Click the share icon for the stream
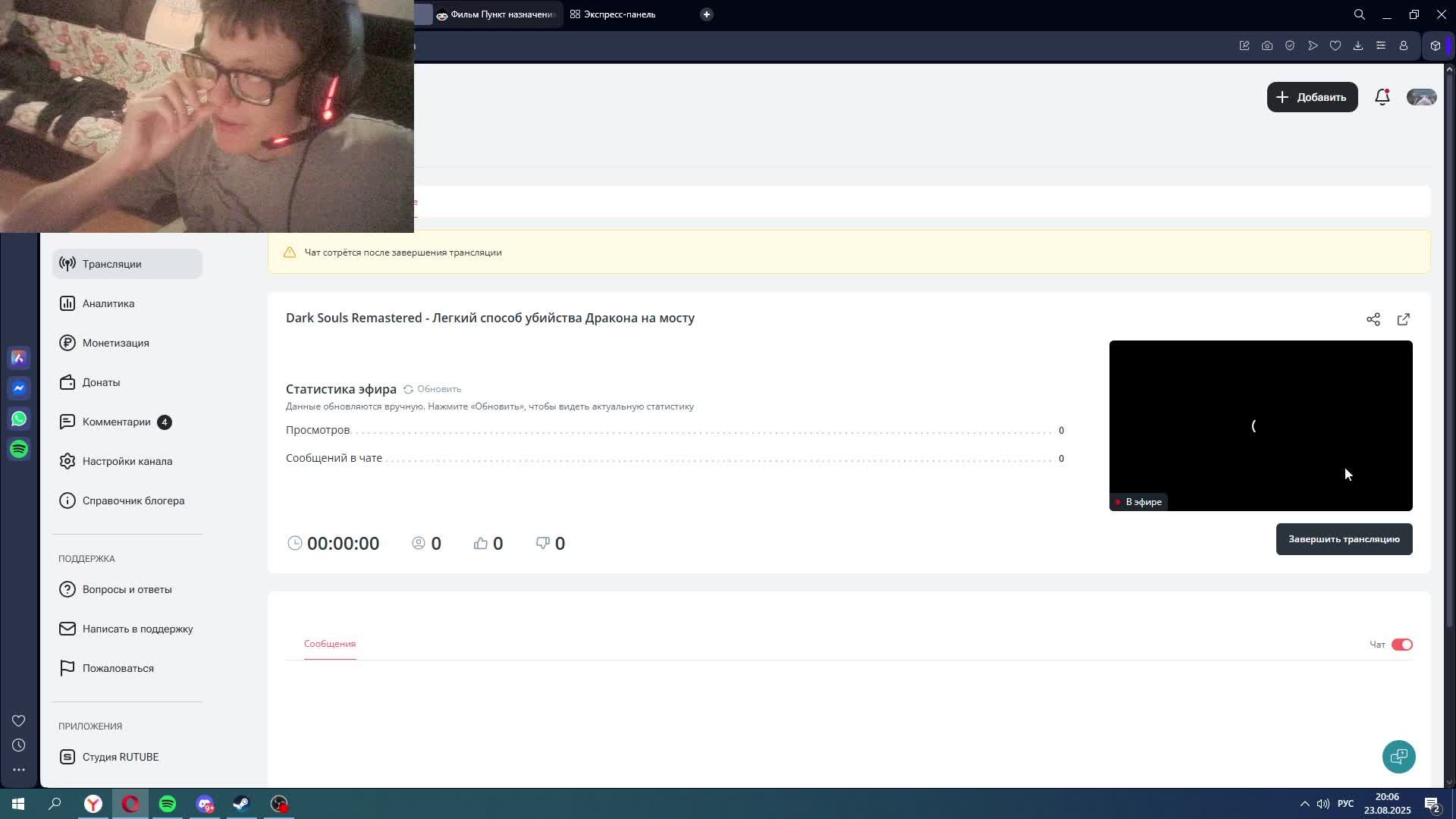 [x=1373, y=319]
